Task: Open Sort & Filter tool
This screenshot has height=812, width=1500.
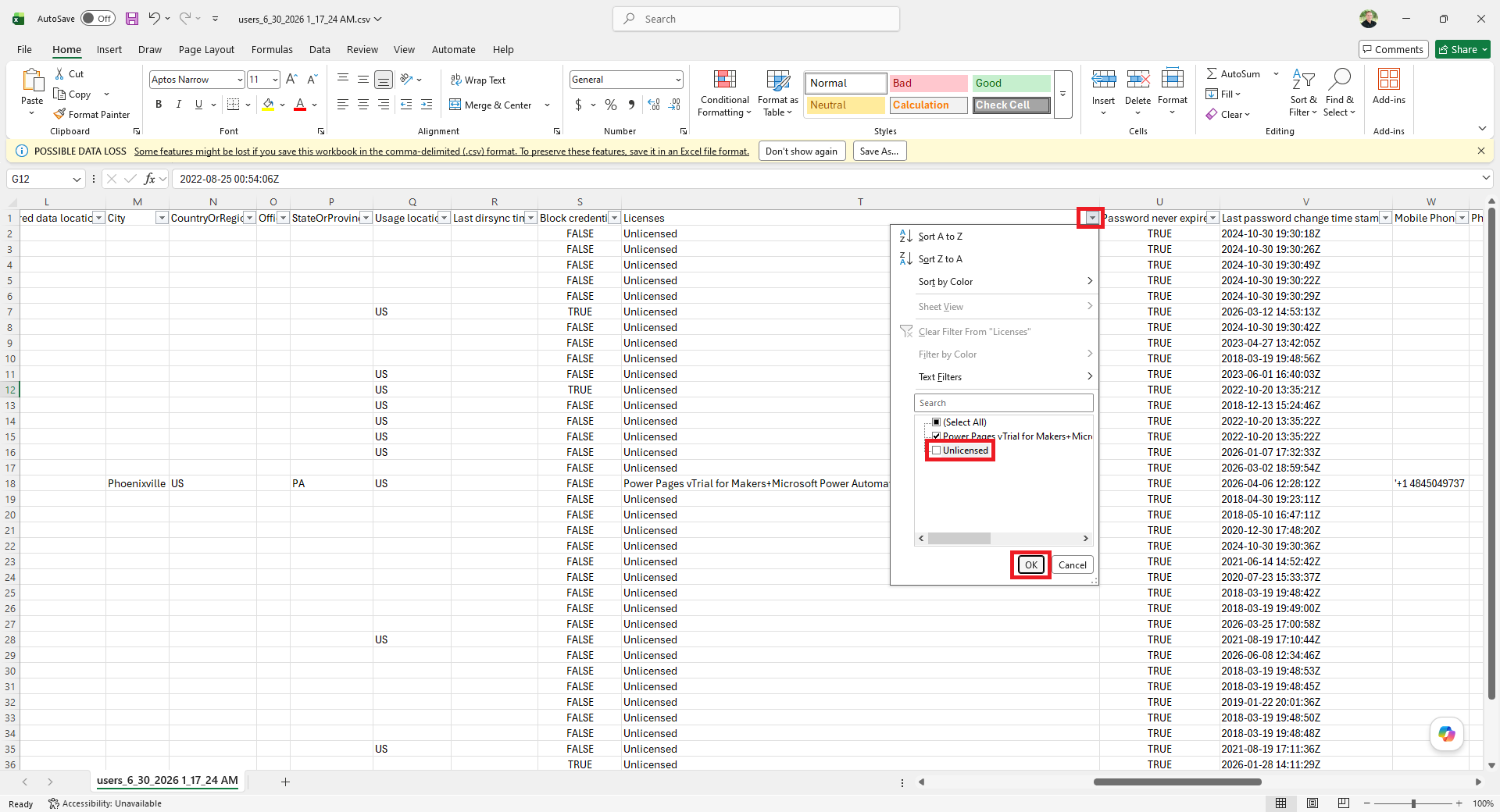Action: coord(1303,94)
